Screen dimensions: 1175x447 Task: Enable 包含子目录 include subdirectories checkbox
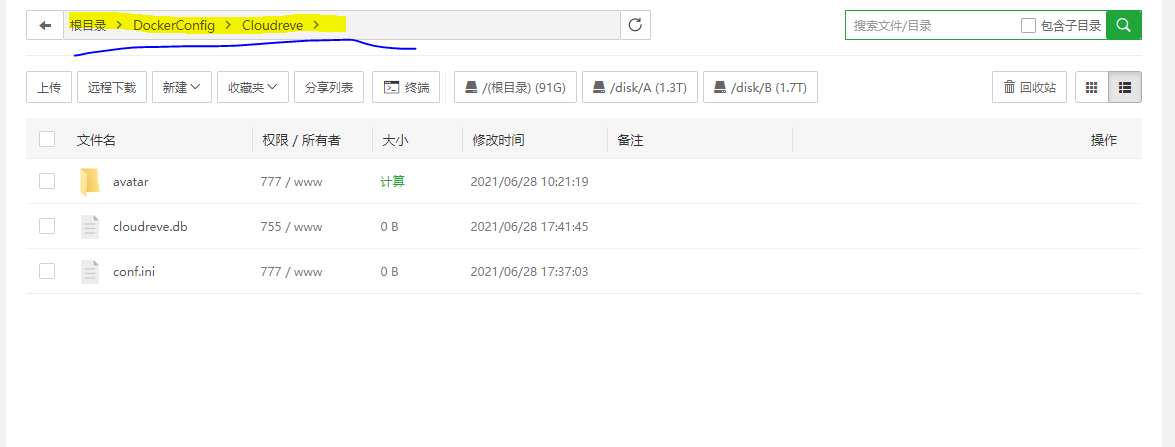coord(1029,25)
